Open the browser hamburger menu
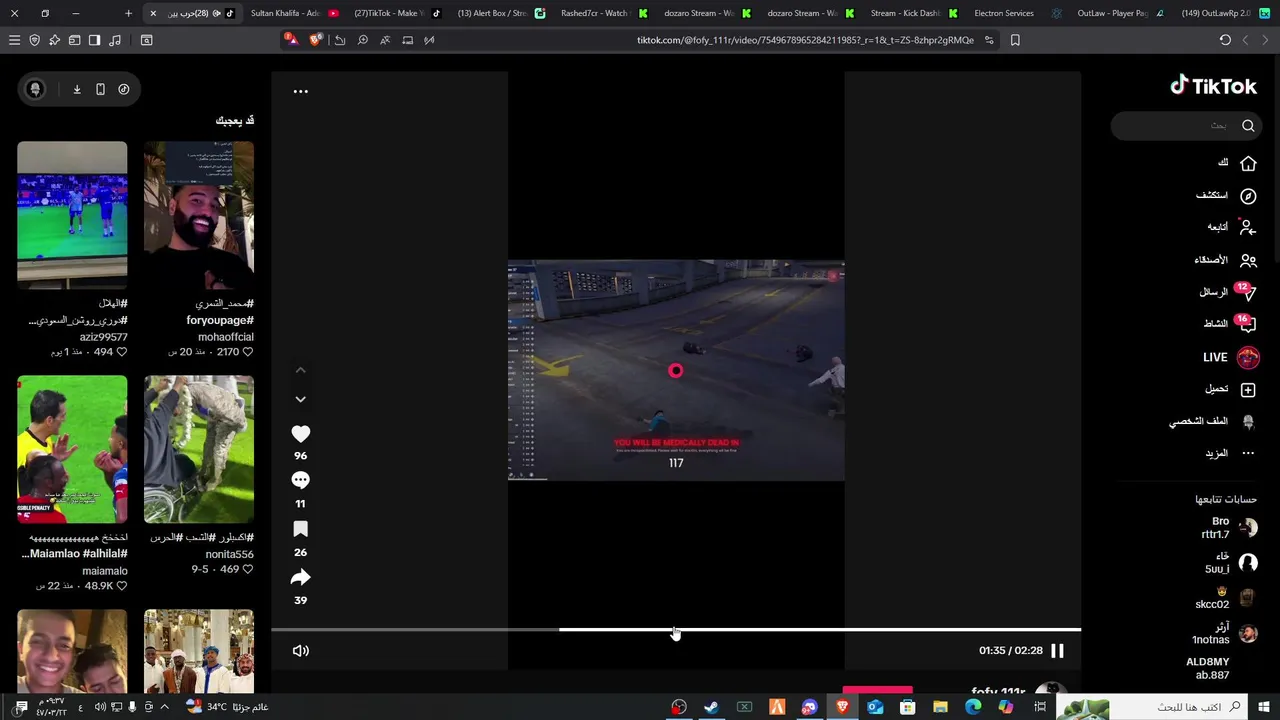Screen dimensions: 1280x720 point(14,40)
